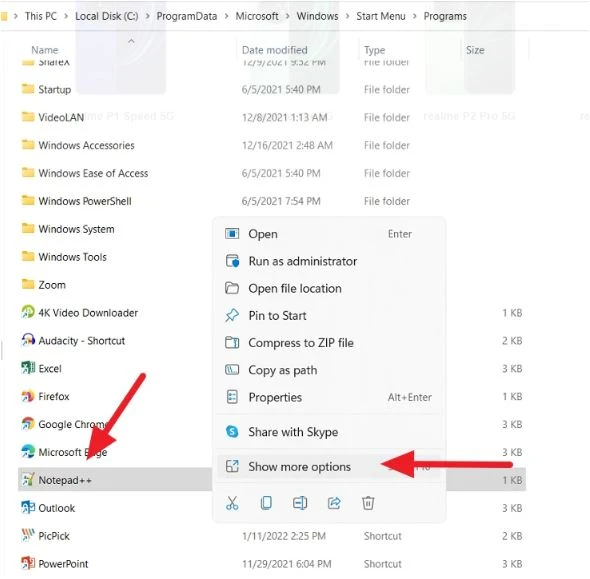Navigate to ProgramData breadcrumb

coord(187,16)
